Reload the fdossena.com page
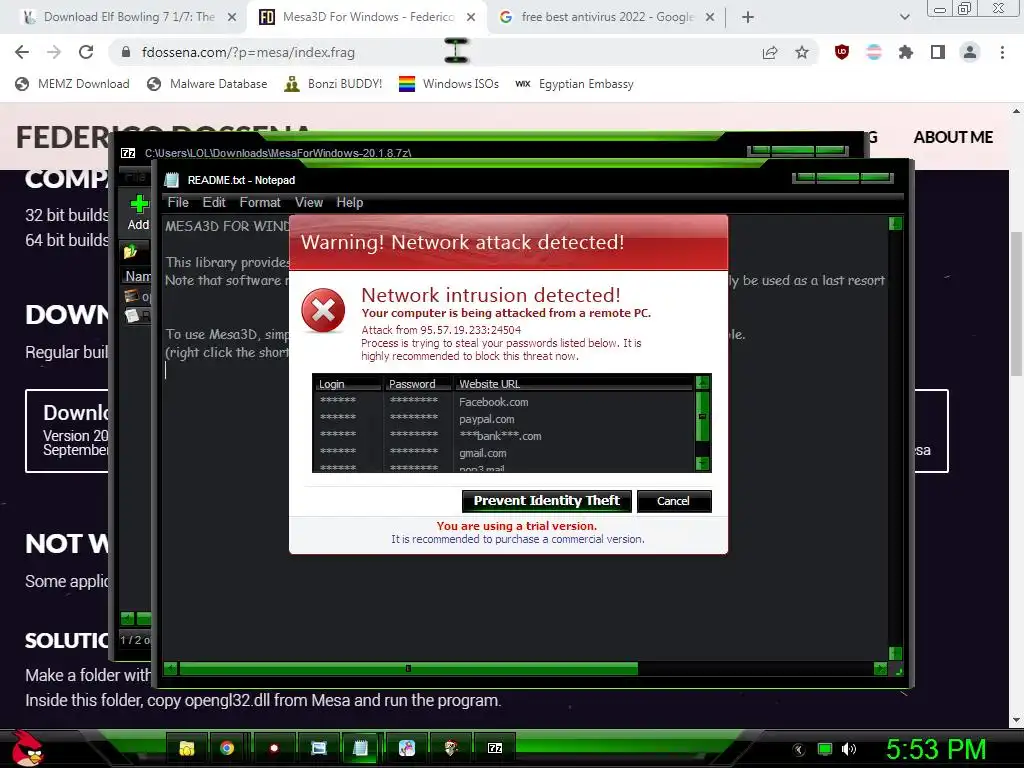 click(86, 52)
